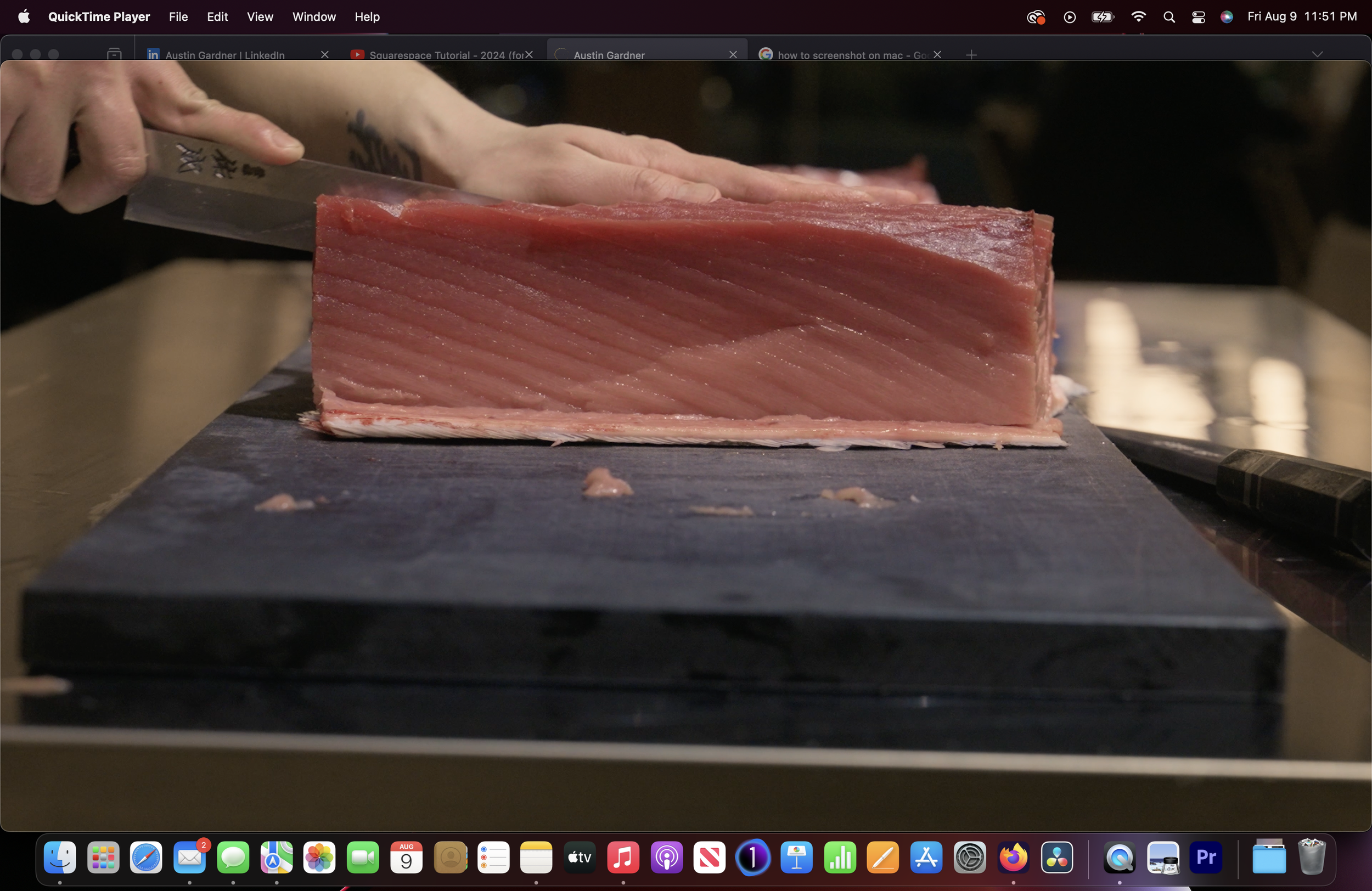The height and width of the screenshot is (891, 1372).
Task: Open Control Center from the menu bar
Action: [1199, 16]
